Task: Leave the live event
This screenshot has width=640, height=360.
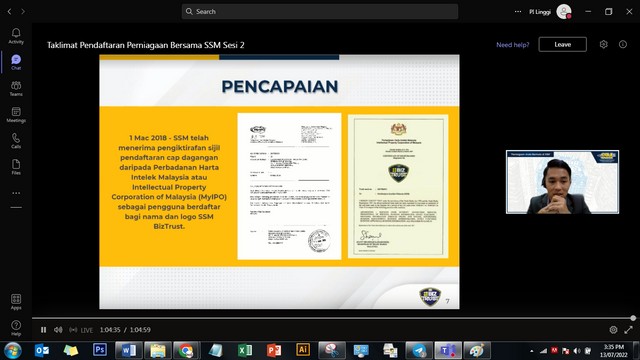Action: [x=562, y=44]
